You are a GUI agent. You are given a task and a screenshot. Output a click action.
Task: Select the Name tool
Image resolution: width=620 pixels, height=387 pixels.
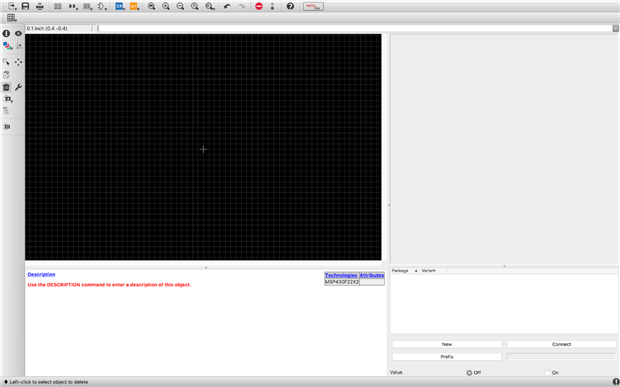(x=6, y=111)
